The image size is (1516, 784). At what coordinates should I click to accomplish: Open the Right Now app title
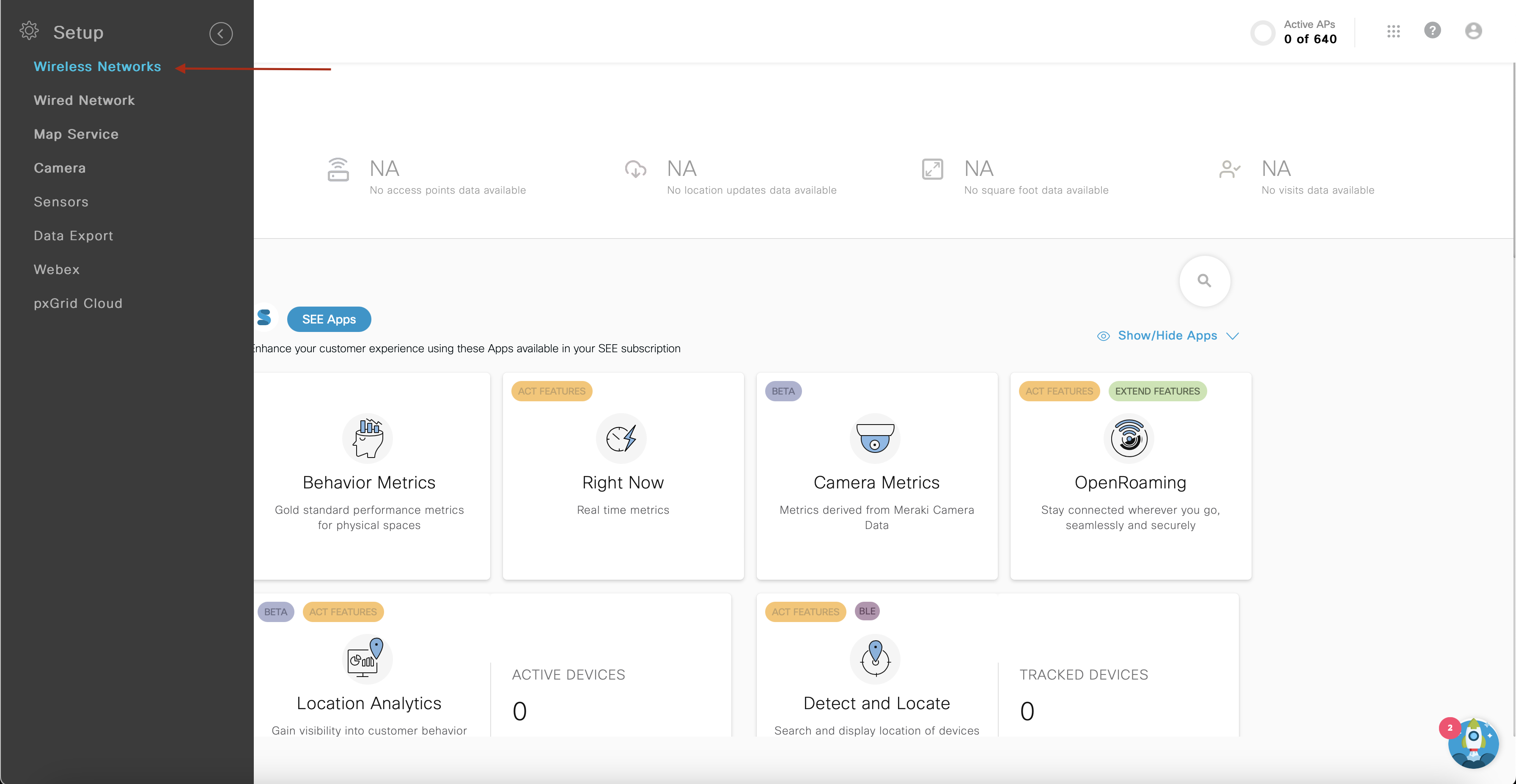(x=623, y=483)
